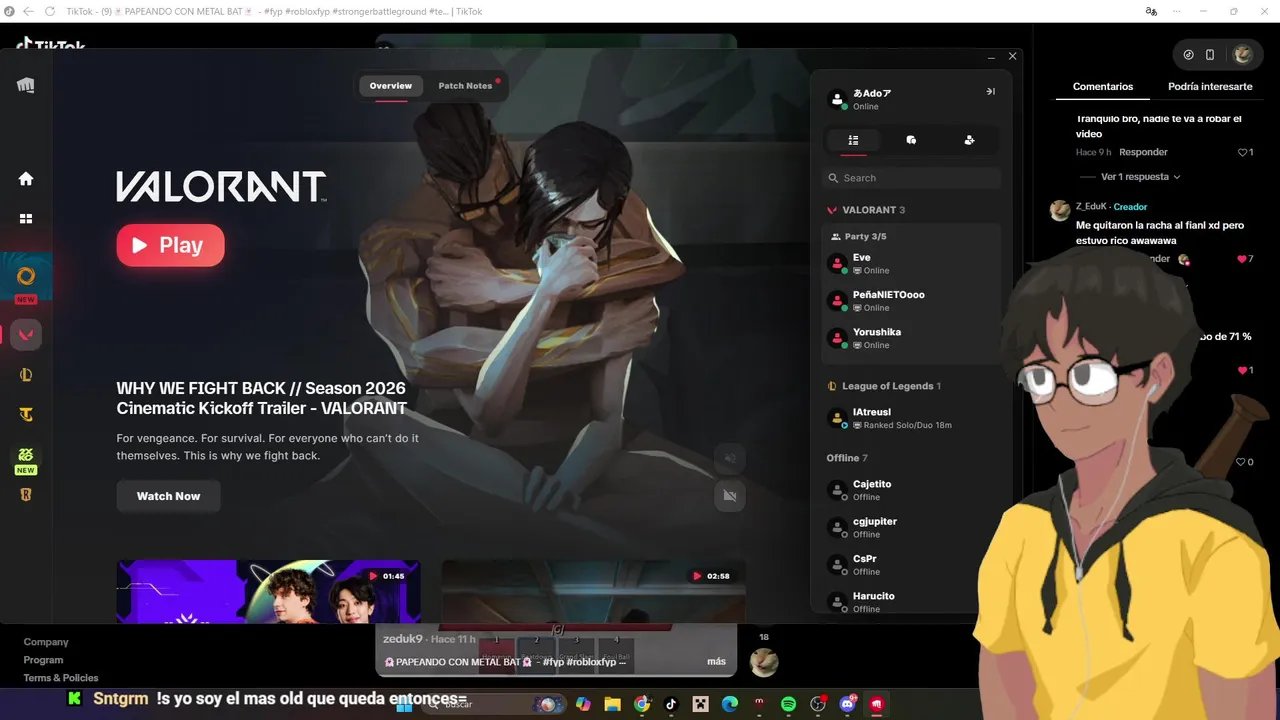Screen dimensions: 1280x720
Task: Open TikTok profile avatar at top right
Action: click(1243, 54)
